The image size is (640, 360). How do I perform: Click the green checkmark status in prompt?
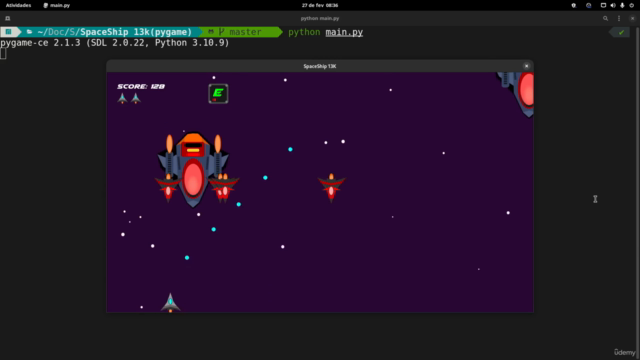[621, 32]
